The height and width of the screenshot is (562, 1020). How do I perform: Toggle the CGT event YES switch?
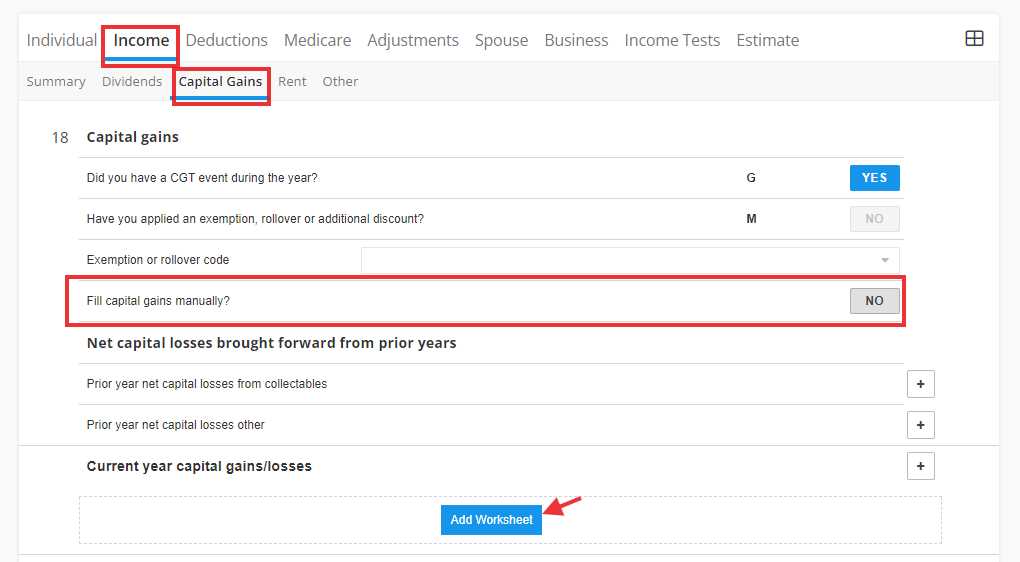click(874, 178)
